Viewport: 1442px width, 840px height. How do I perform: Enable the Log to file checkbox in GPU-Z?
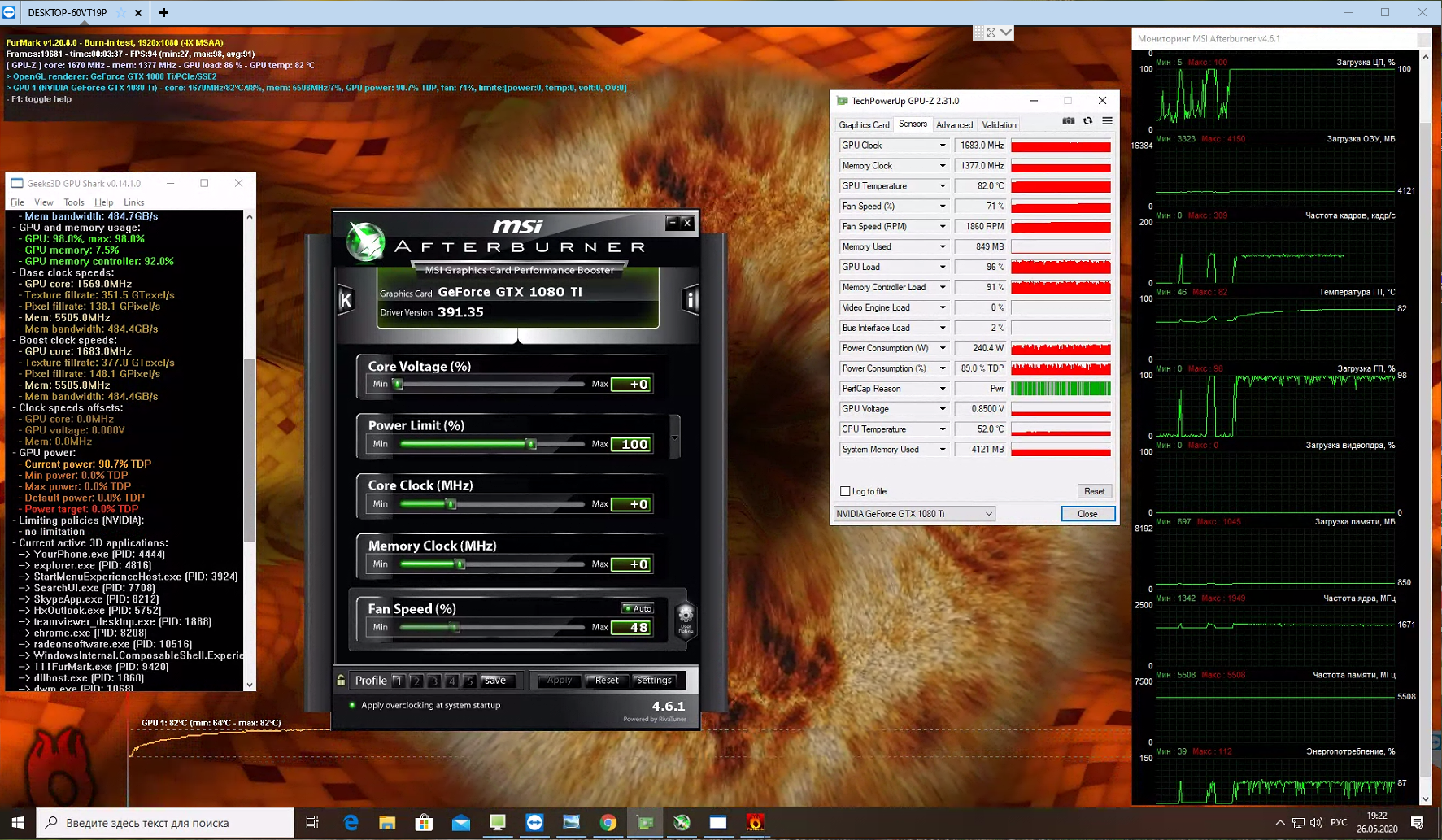(845, 491)
